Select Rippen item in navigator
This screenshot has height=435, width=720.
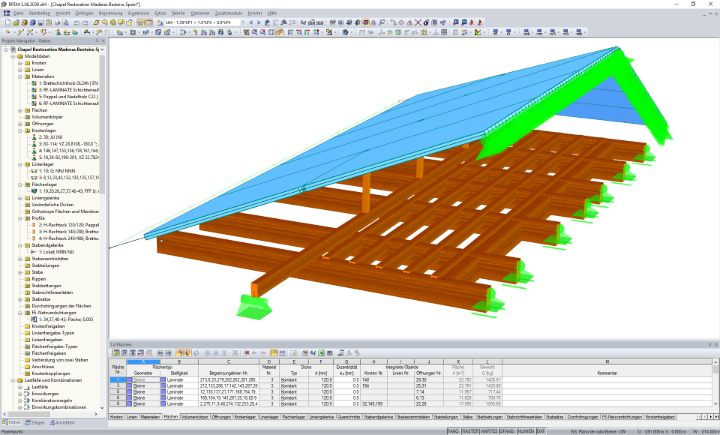(x=39, y=279)
